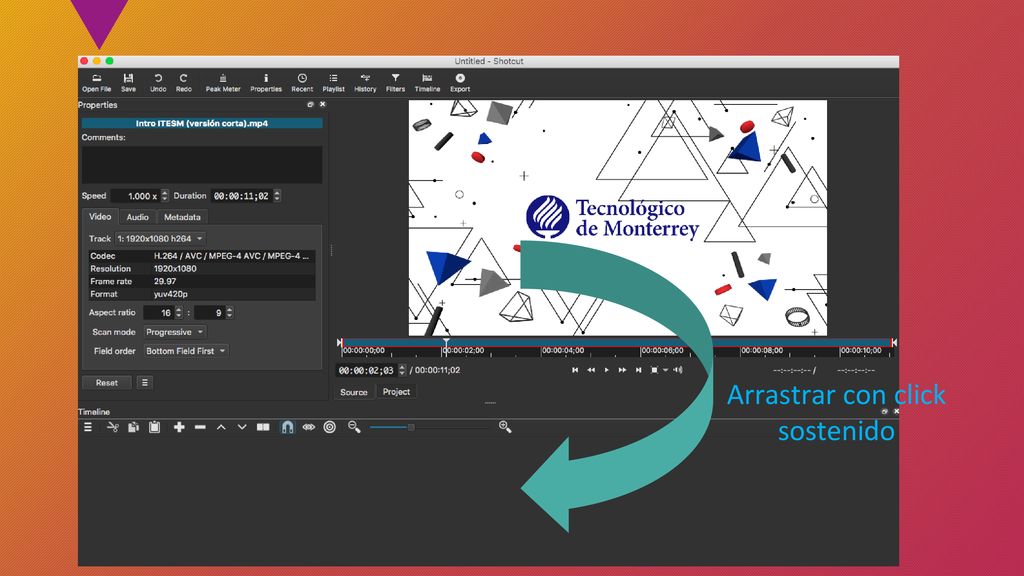The width and height of the screenshot is (1024, 576).
Task: Zoom out the timeline with magnifier minus
Action: click(354, 427)
